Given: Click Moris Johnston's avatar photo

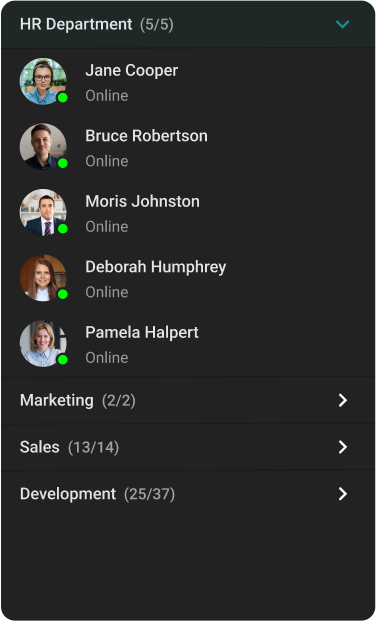Looking at the screenshot, I should (x=43, y=212).
